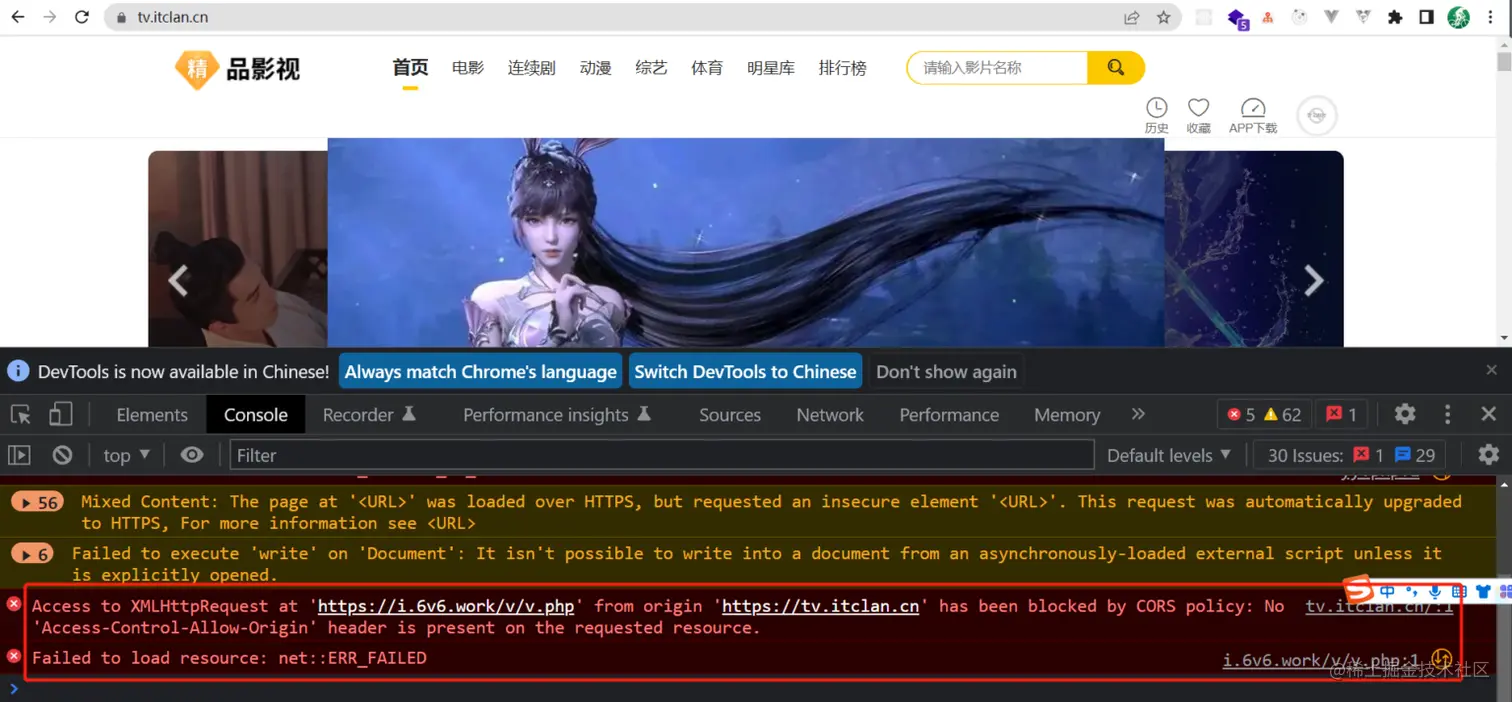1512x702 pixels.
Task: Reload the page with refresh icon
Action: pyautogui.click(x=83, y=17)
